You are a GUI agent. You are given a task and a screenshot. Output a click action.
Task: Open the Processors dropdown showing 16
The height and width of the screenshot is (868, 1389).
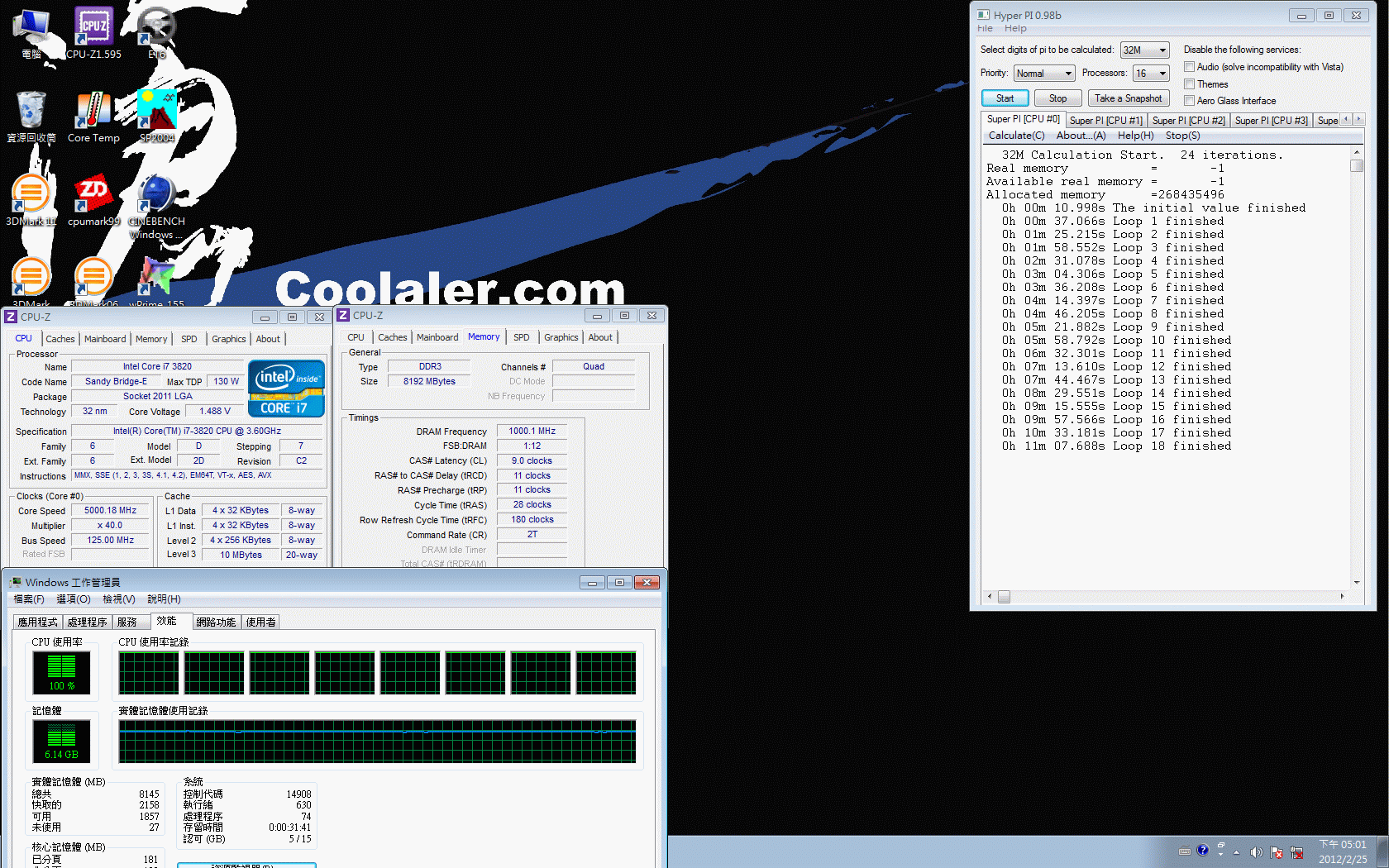click(x=1151, y=74)
